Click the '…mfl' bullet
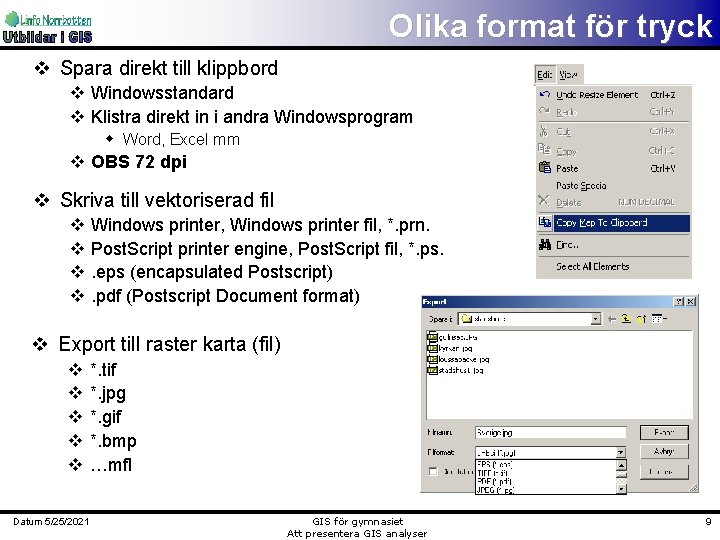This screenshot has height=540, width=720. click(x=111, y=465)
